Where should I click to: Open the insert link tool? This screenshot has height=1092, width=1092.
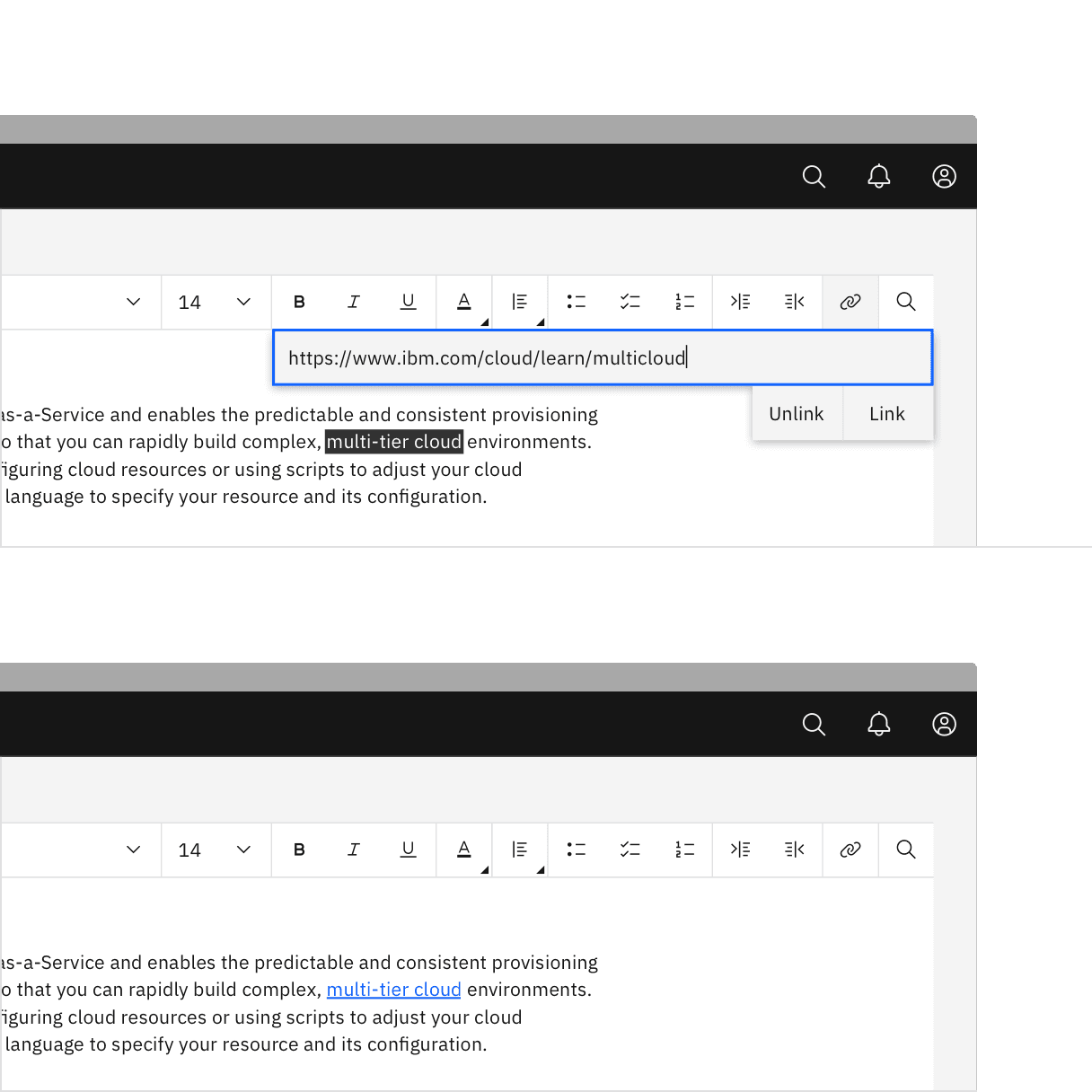coord(850,302)
